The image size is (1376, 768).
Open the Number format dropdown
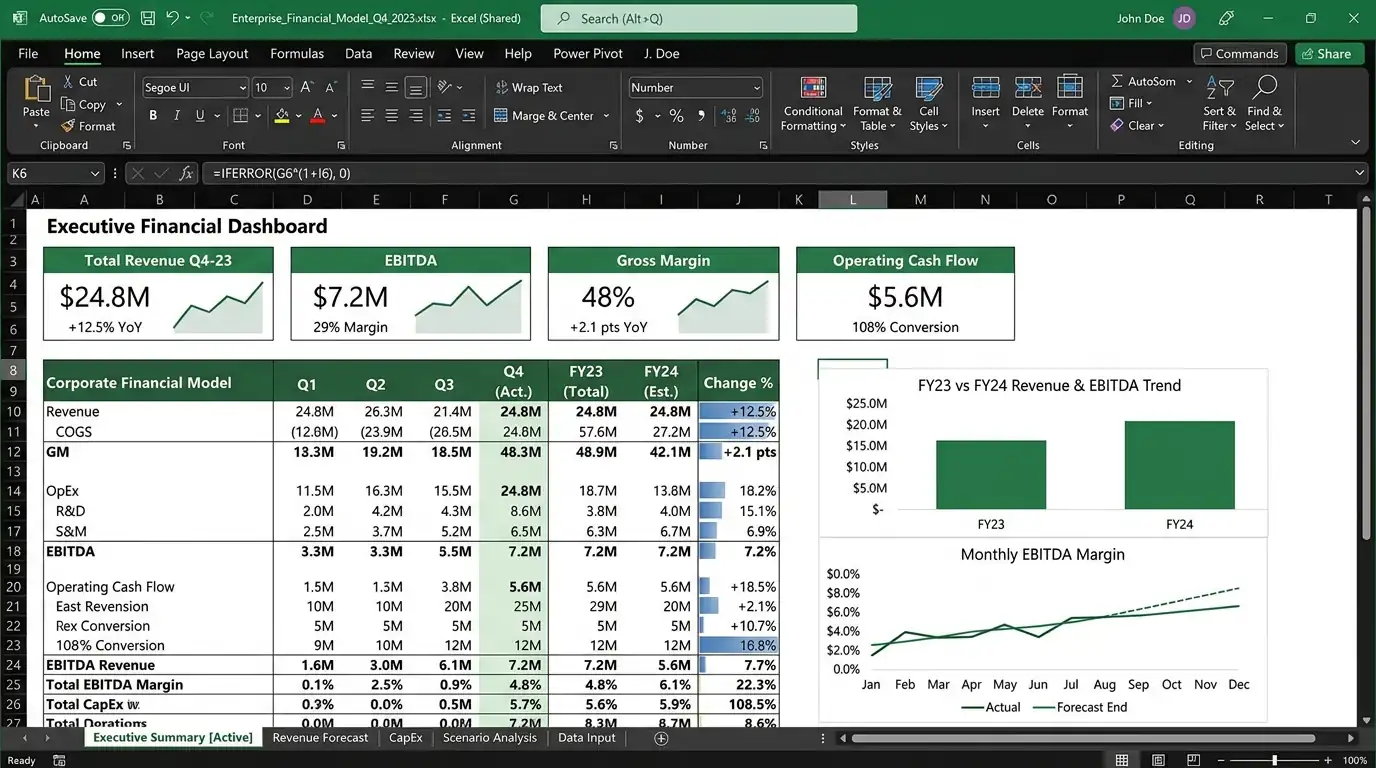pos(756,88)
